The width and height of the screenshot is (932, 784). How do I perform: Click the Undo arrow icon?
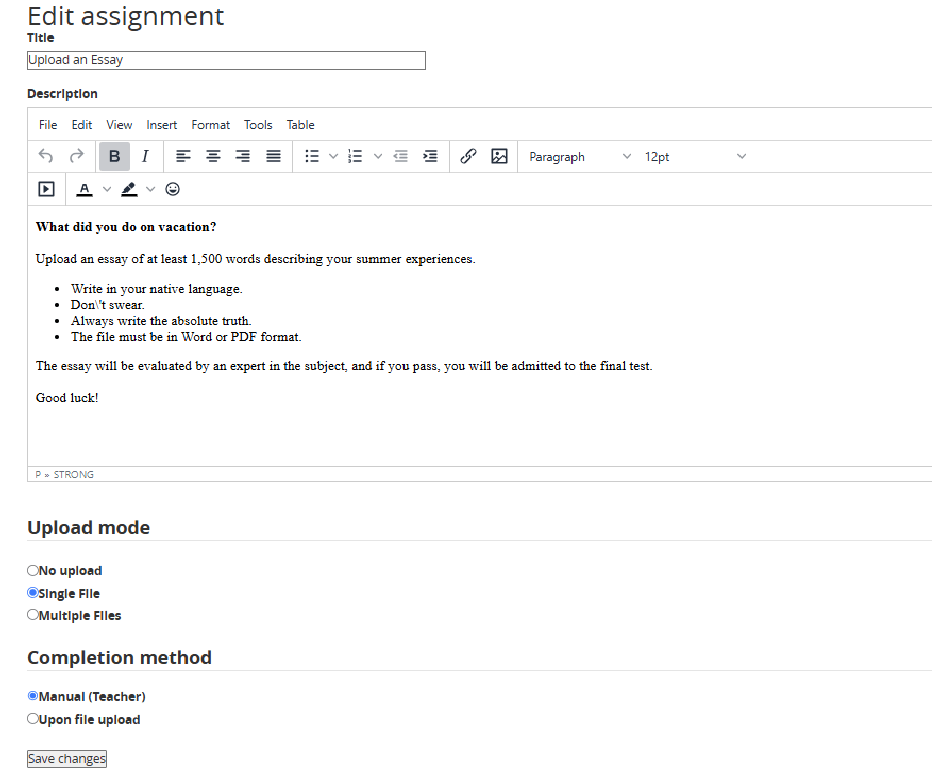pyautogui.click(x=45, y=156)
